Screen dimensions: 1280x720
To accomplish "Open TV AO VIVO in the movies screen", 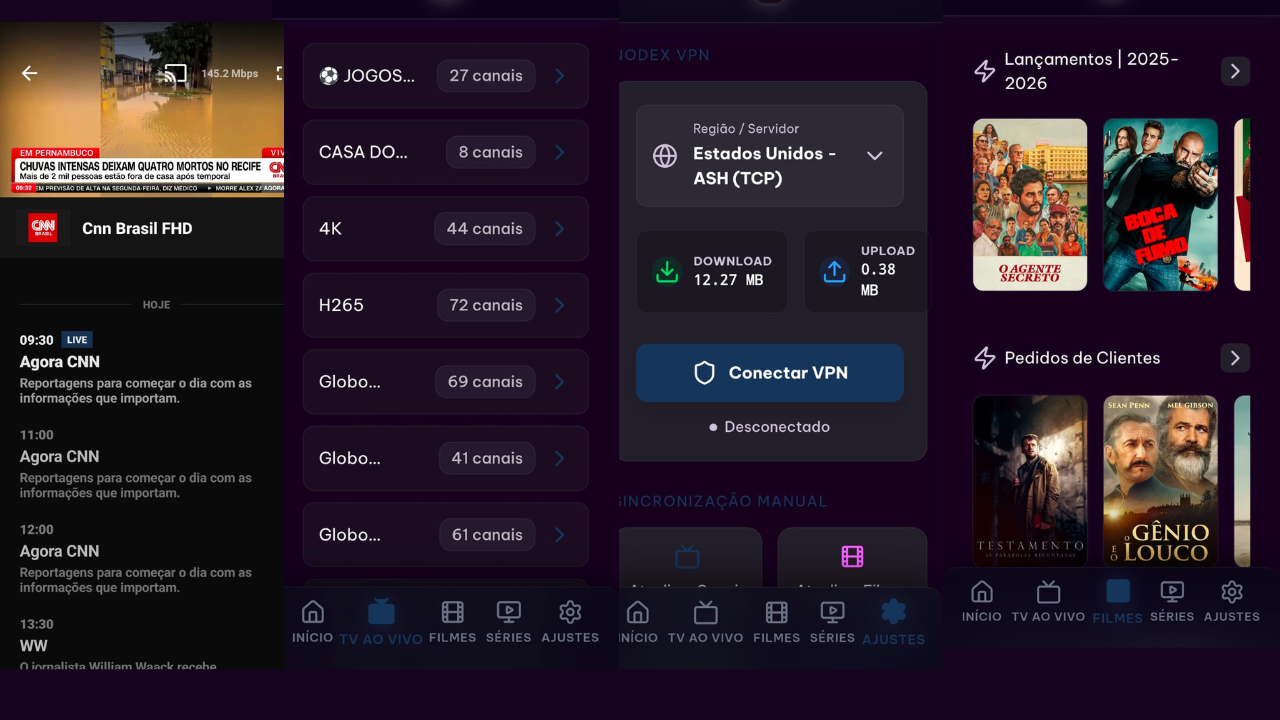I will pyautogui.click(x=1048, y=601).
